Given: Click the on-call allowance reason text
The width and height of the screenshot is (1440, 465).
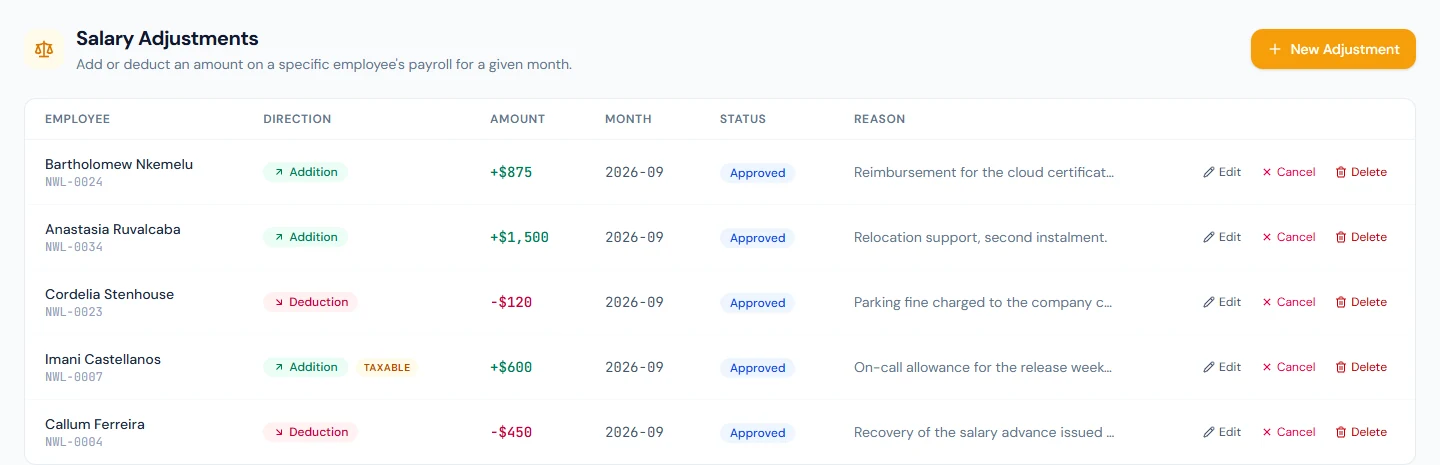Looking at the screenshot, I should point(984,367).
